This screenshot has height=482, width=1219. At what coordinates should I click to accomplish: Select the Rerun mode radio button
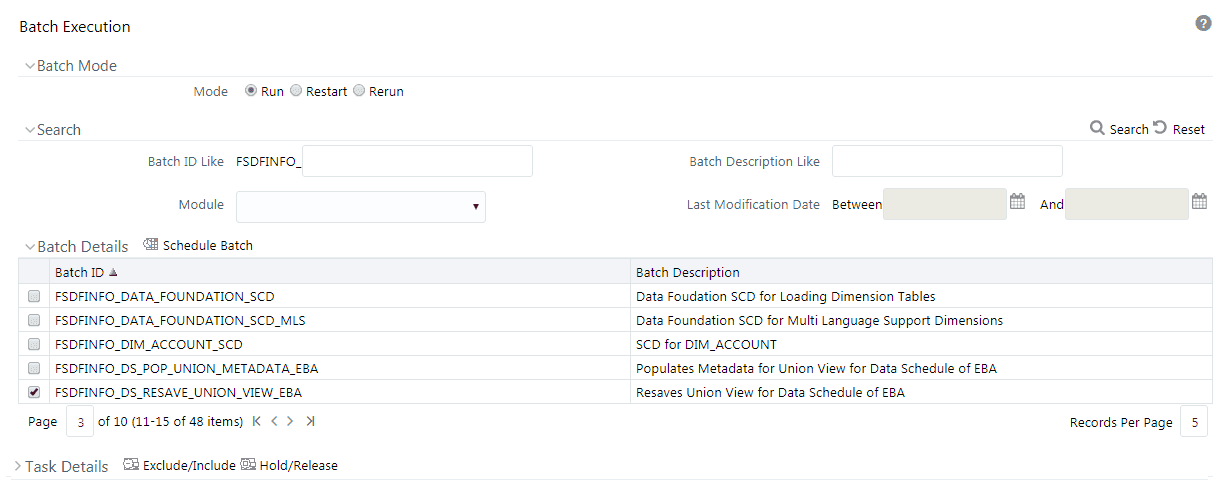click(359, 91)
